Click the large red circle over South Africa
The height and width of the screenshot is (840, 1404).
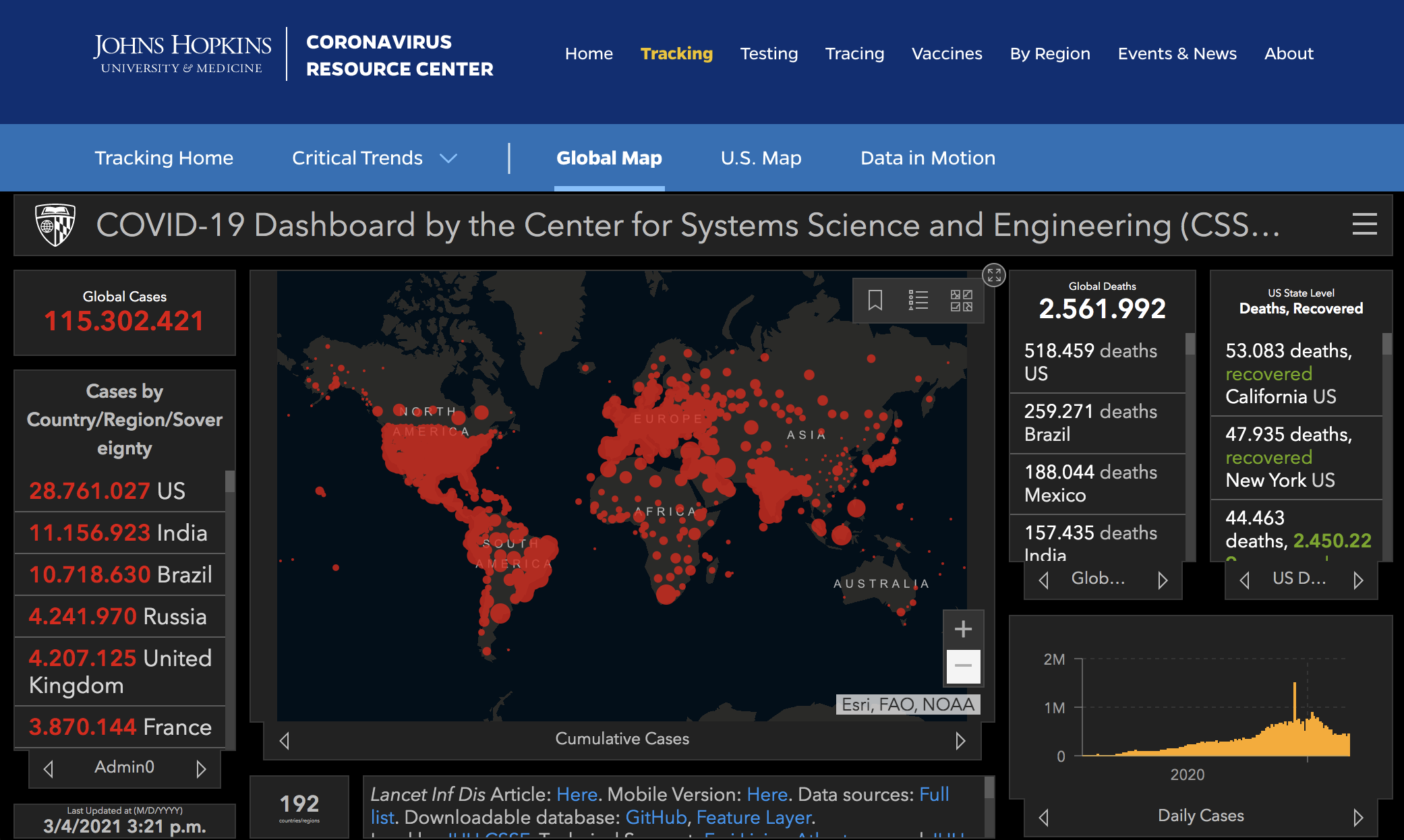[x=667, y=594]
